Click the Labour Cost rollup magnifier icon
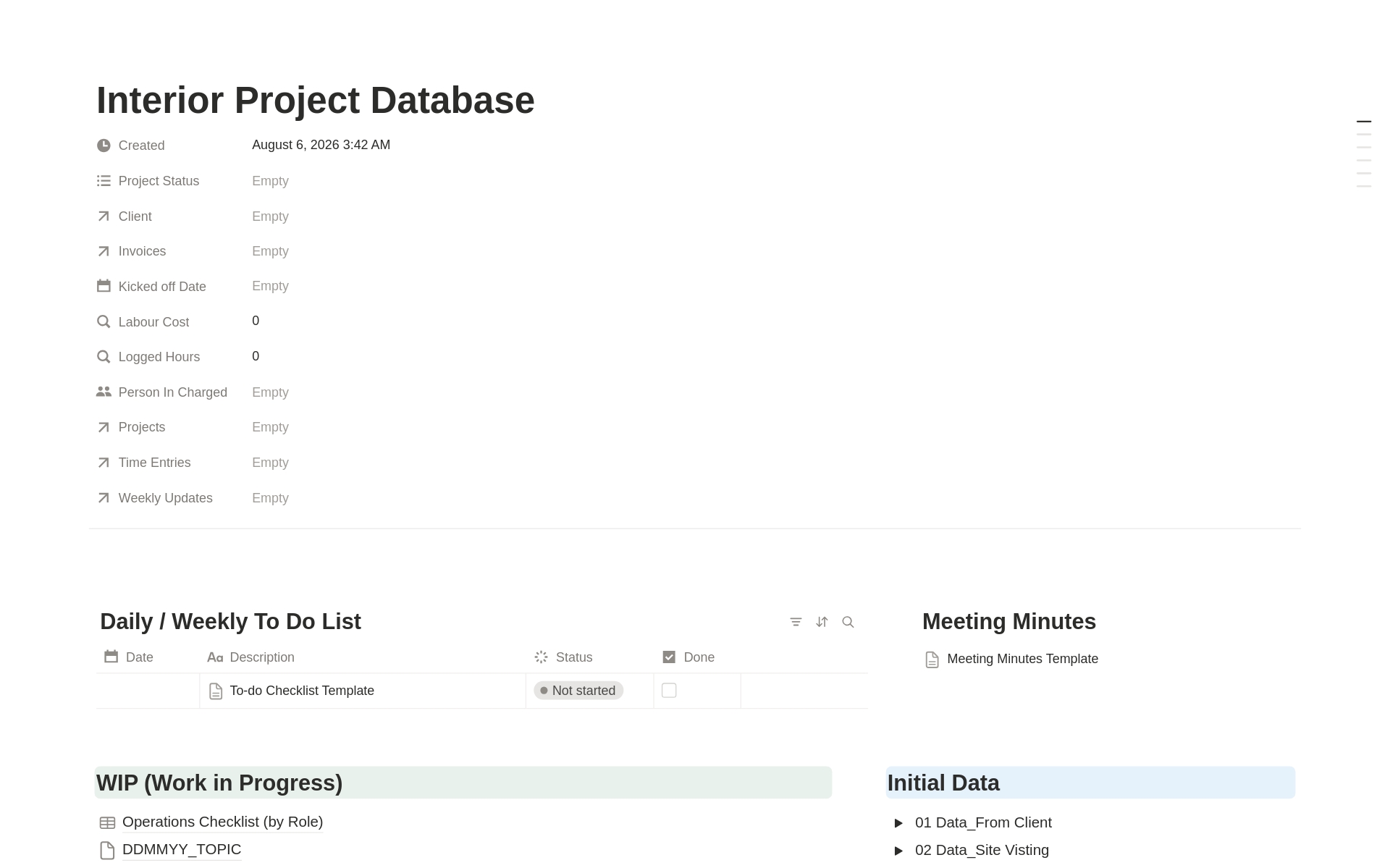1390x868 pixels. [x=104, y=321]
